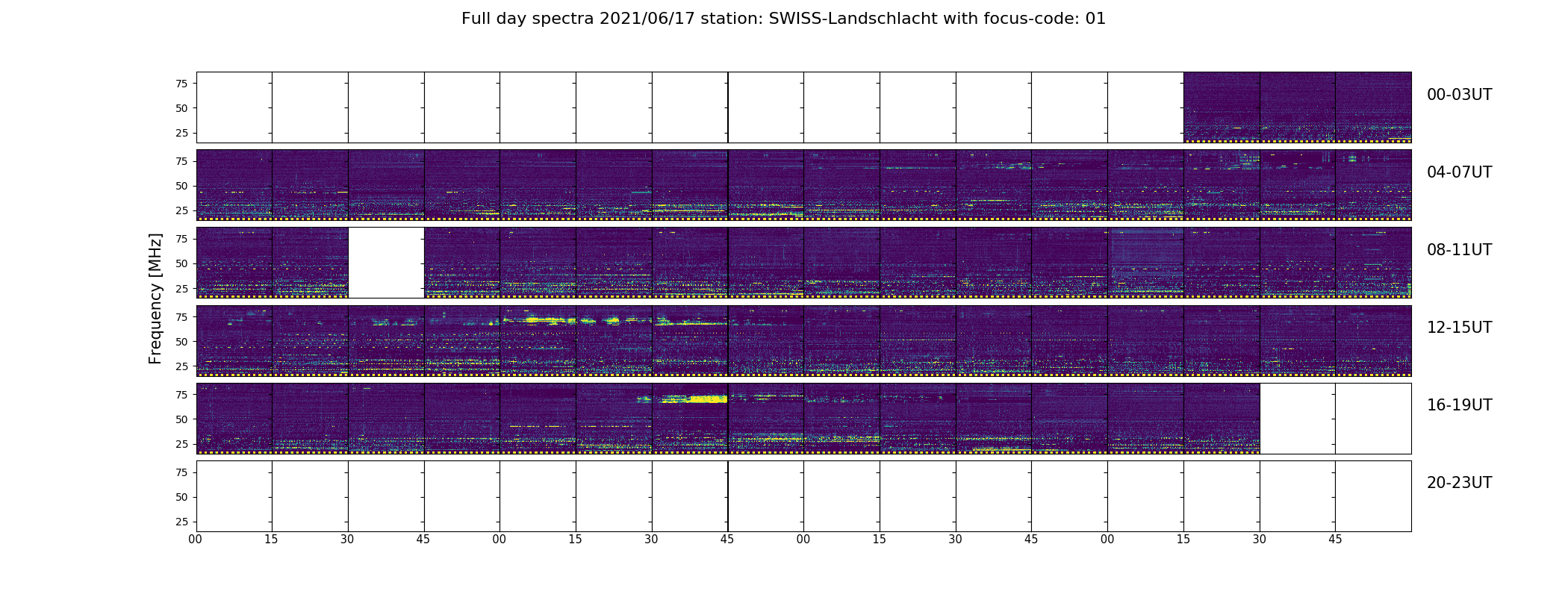1568x597 pixels.
Task: Select the 'Frequency [MHz]' y-axis label
Action: (x=155, y=299)
